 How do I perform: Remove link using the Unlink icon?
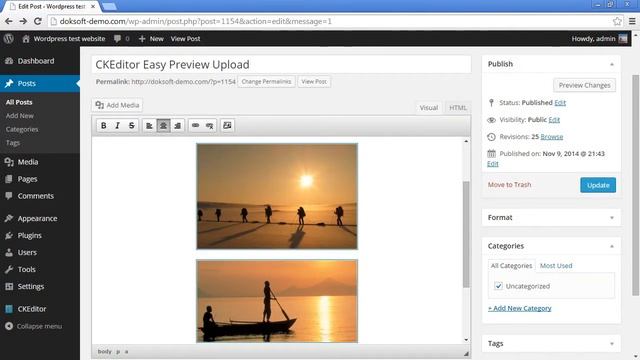coord(209,125)
